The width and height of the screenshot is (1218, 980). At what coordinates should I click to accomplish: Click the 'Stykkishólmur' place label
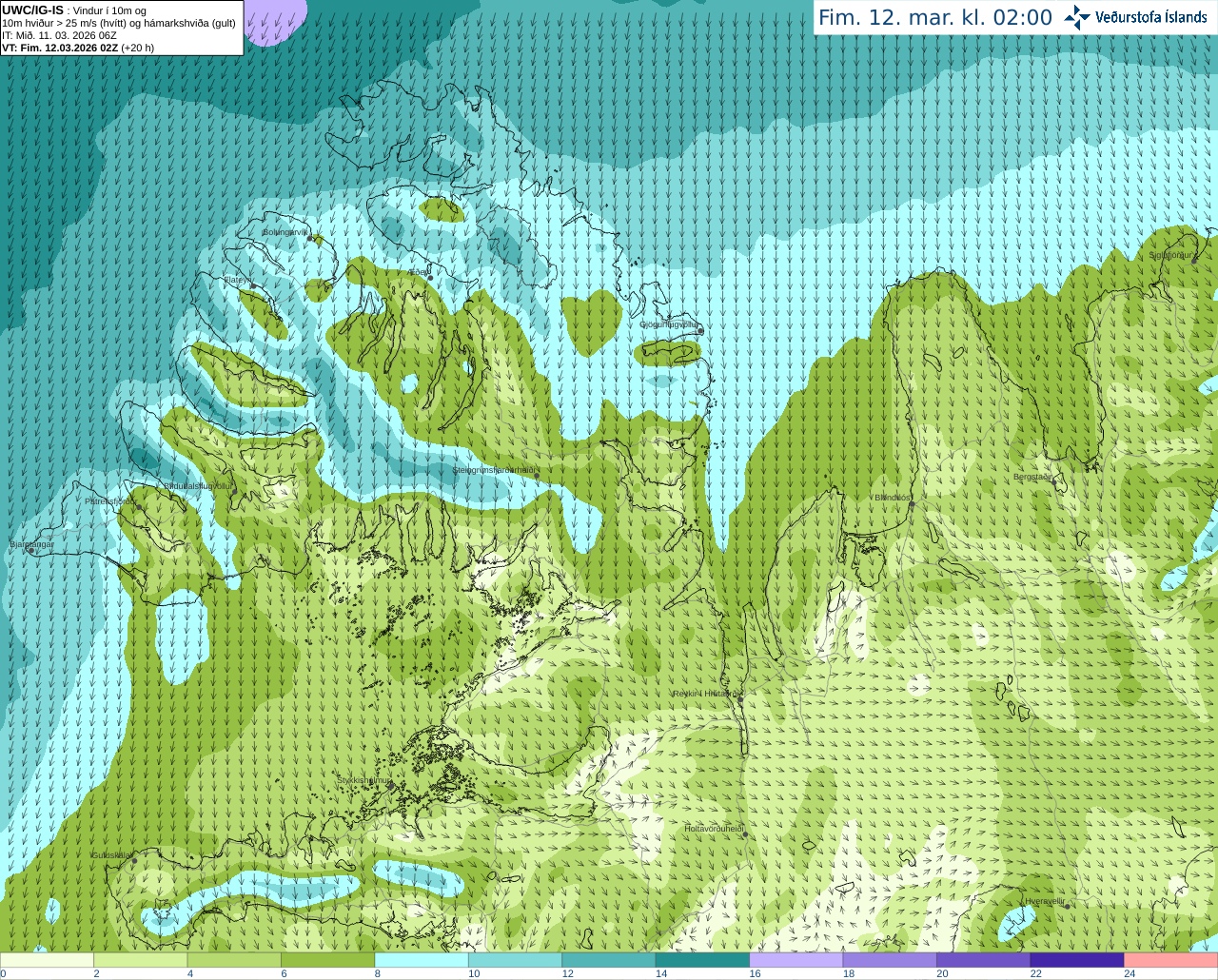tap(363, 779)
